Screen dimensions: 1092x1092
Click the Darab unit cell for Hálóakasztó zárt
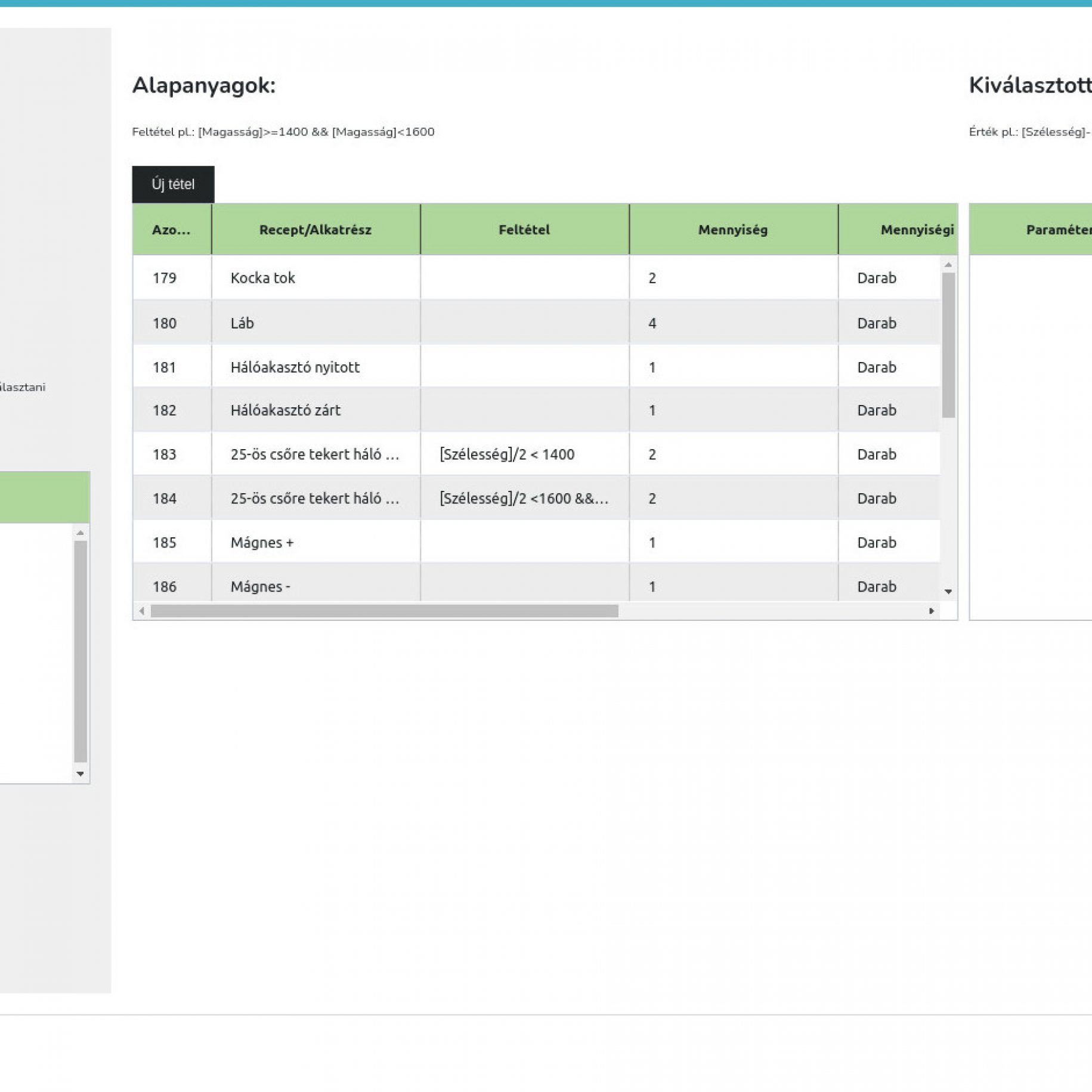click(877, 410)
